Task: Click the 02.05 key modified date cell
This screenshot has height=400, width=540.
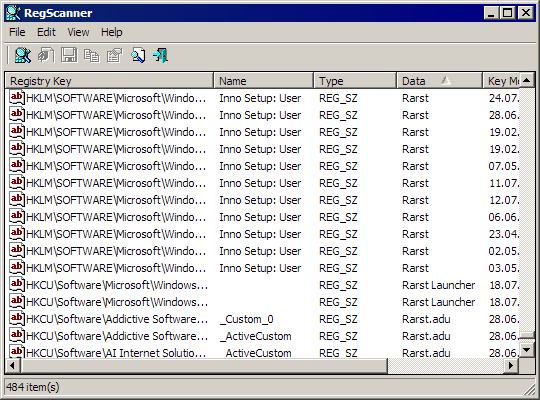Action: click(x=503, y=251)
